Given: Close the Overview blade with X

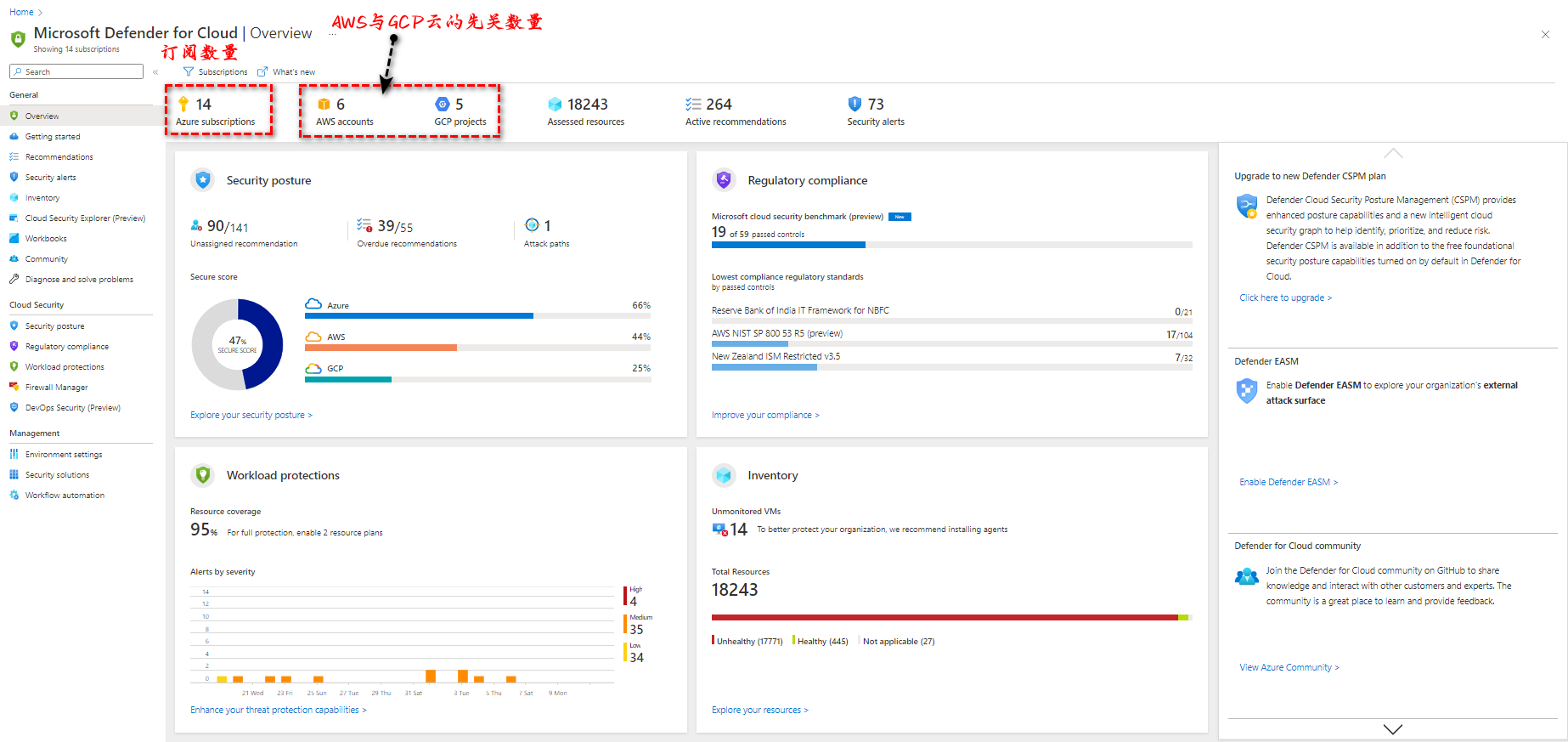Looking at the screenshot, I should [x=1545, y=35].
